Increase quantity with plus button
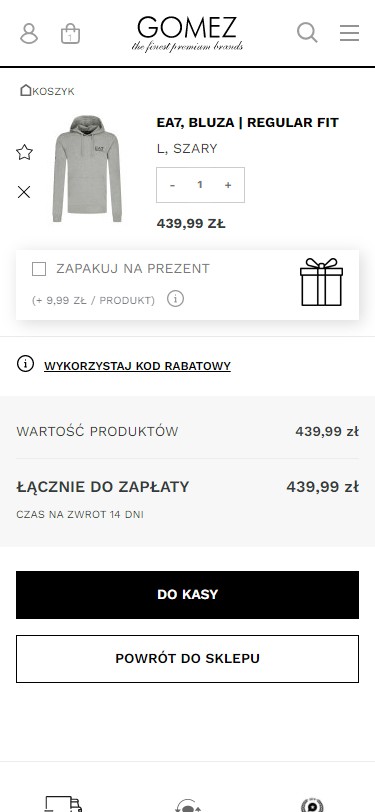This screenshot has height=812, width=375. coord(228,185)
